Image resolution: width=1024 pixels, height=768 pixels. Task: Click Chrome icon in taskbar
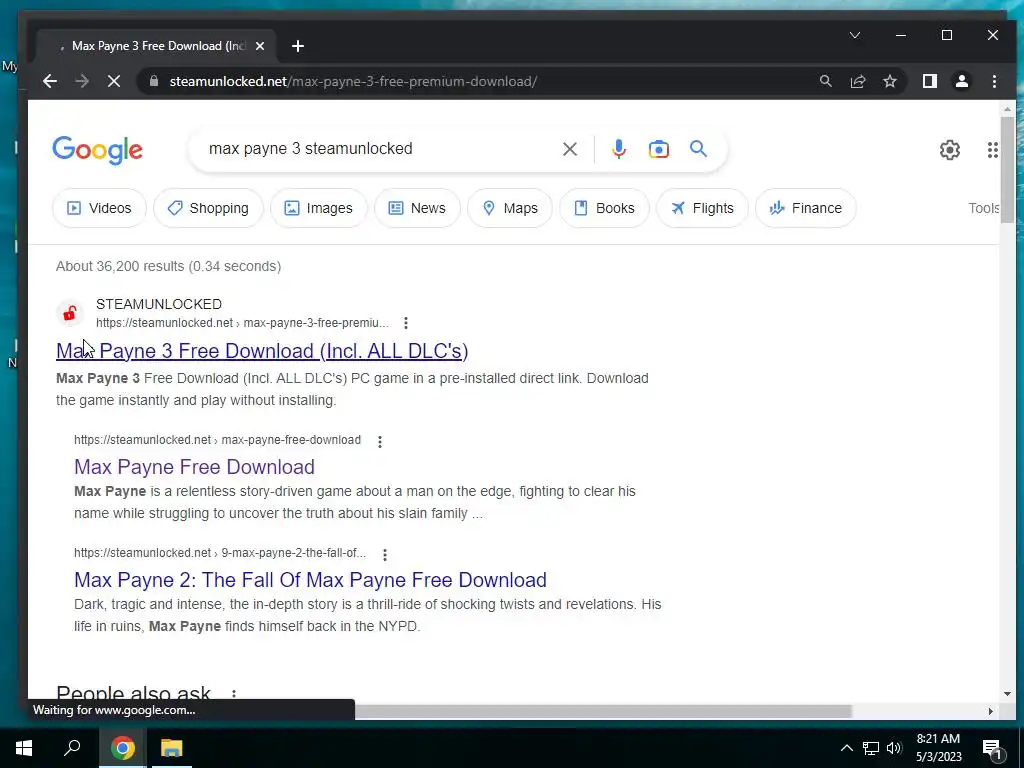tap(122, 748)
